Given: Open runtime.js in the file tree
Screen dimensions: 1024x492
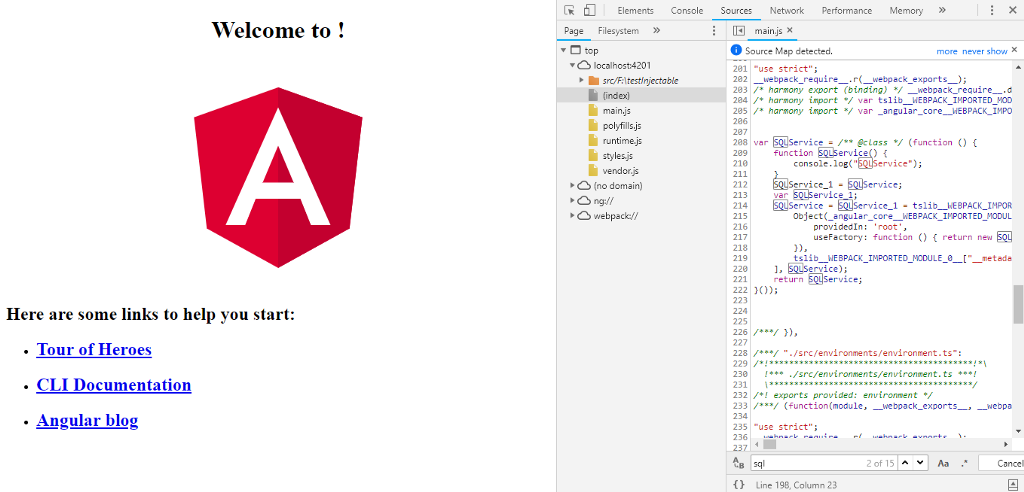Looking at the screenshot, I should (622, 140).
